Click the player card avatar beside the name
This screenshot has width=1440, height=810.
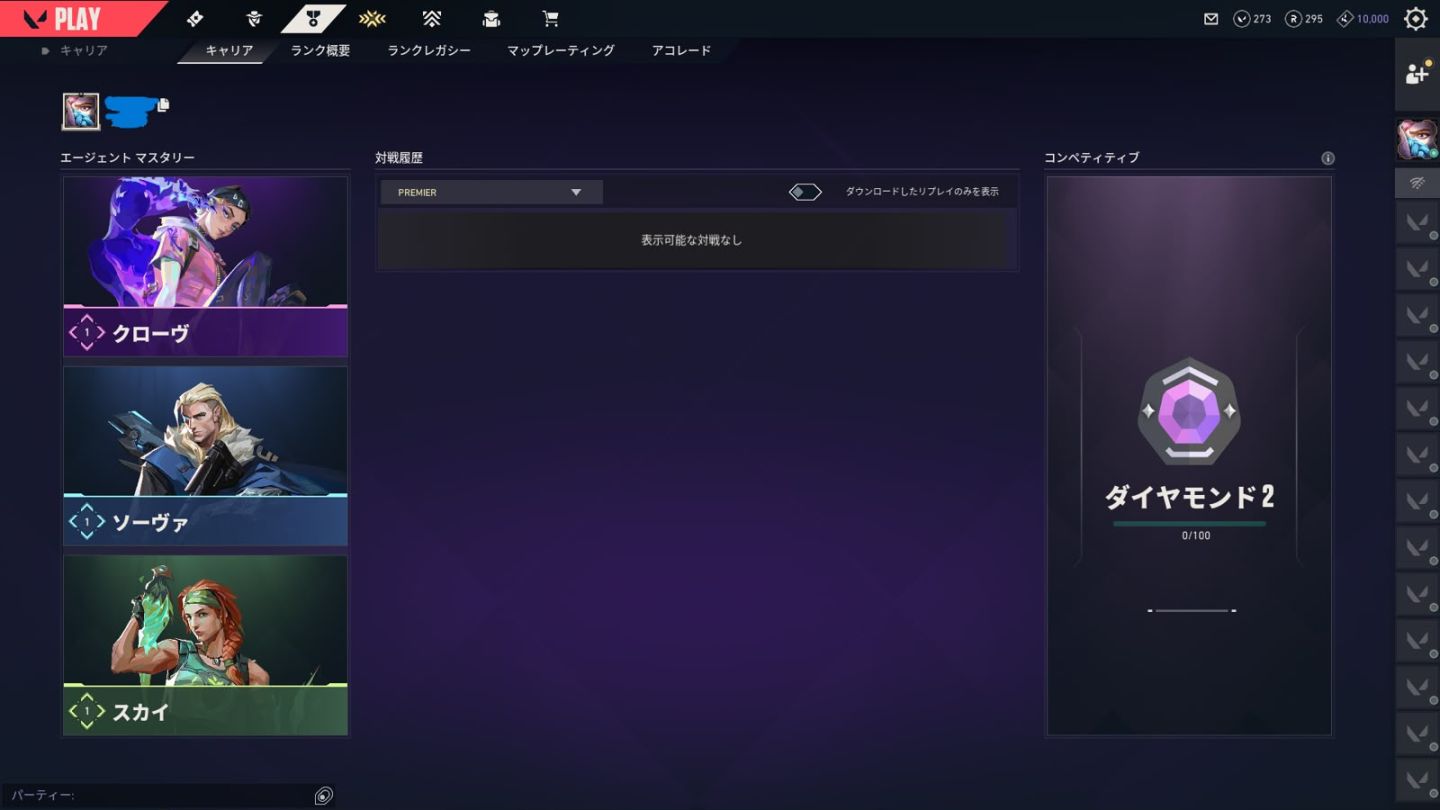(81, 111)
